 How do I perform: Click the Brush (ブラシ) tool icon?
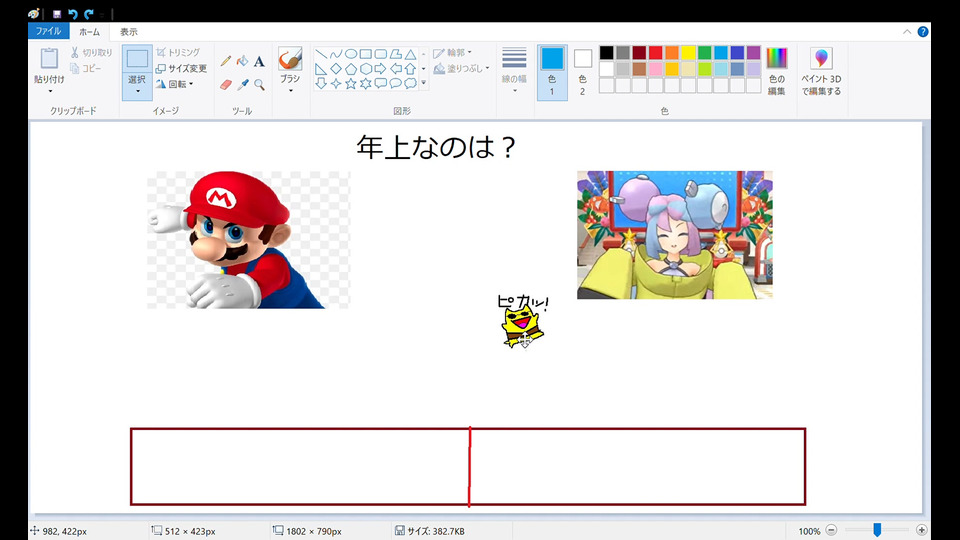pos(290,59)
